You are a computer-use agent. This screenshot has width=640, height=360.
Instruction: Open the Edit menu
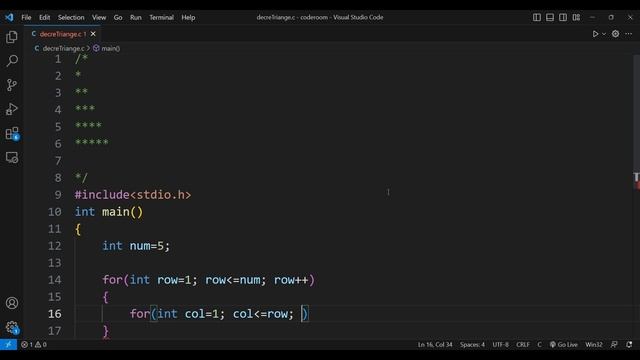(44, 17)
